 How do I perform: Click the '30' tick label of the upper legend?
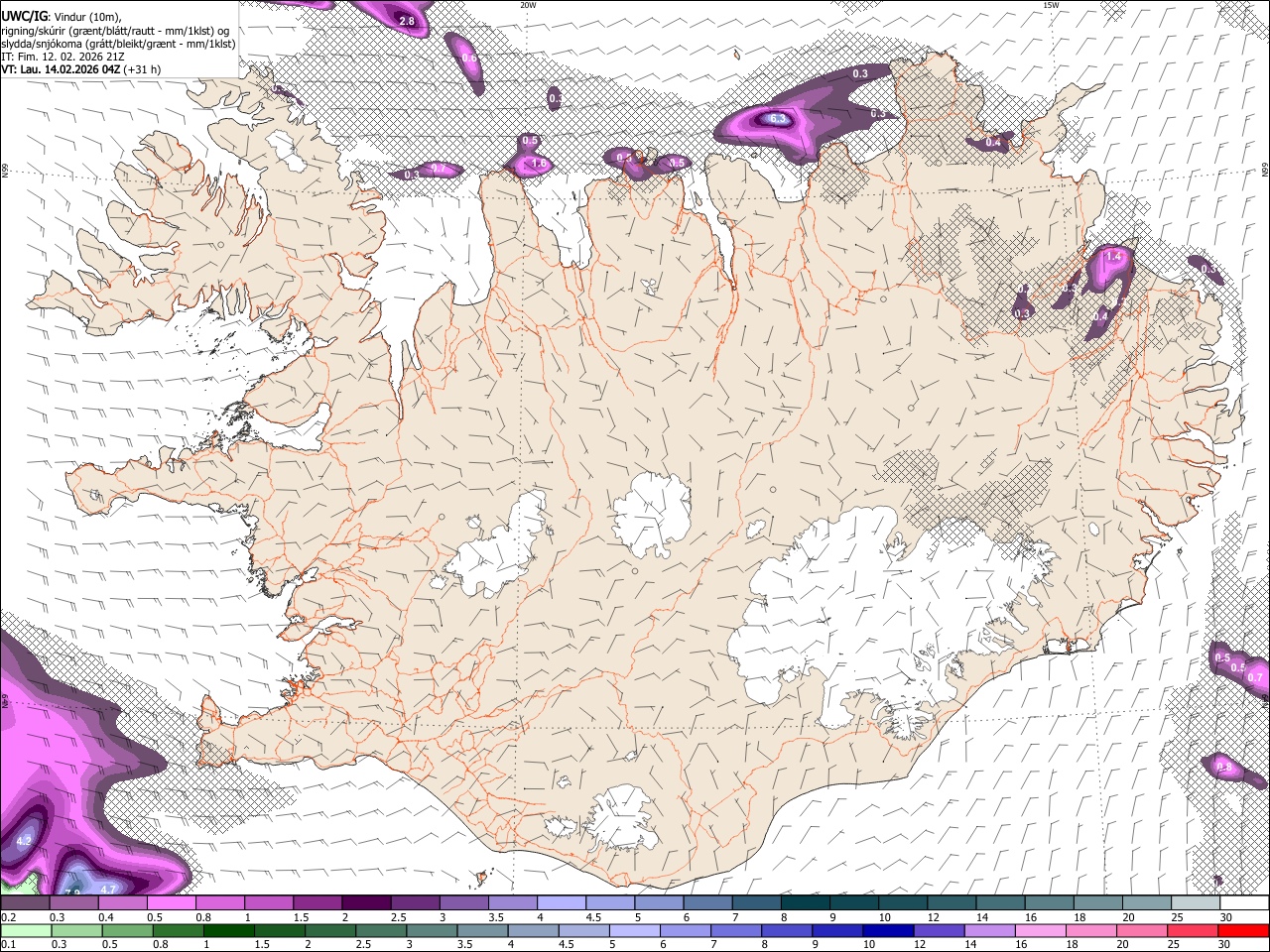(x=1226, y=917)
